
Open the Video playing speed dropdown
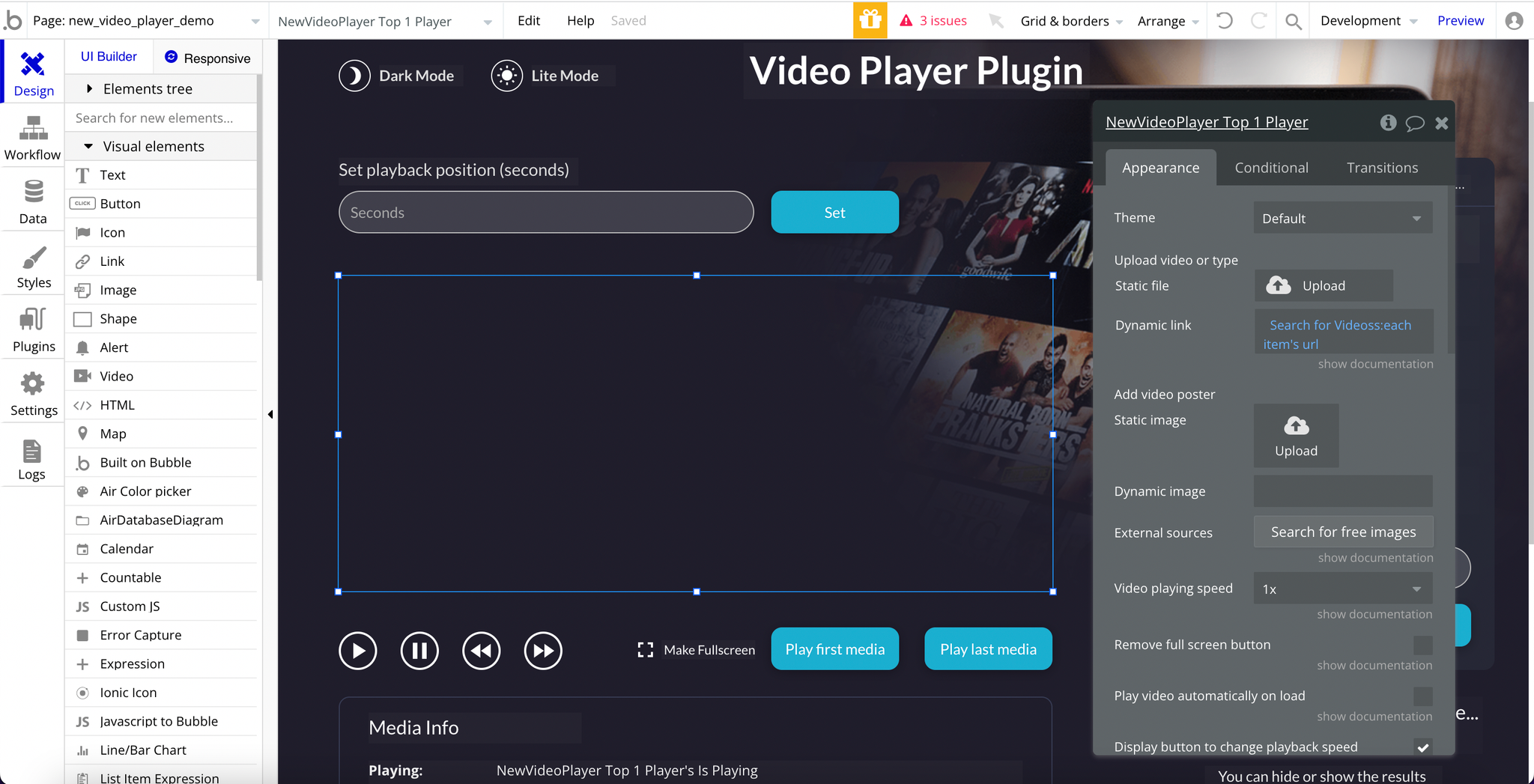pyautogui.click(x=1343, y=589)
